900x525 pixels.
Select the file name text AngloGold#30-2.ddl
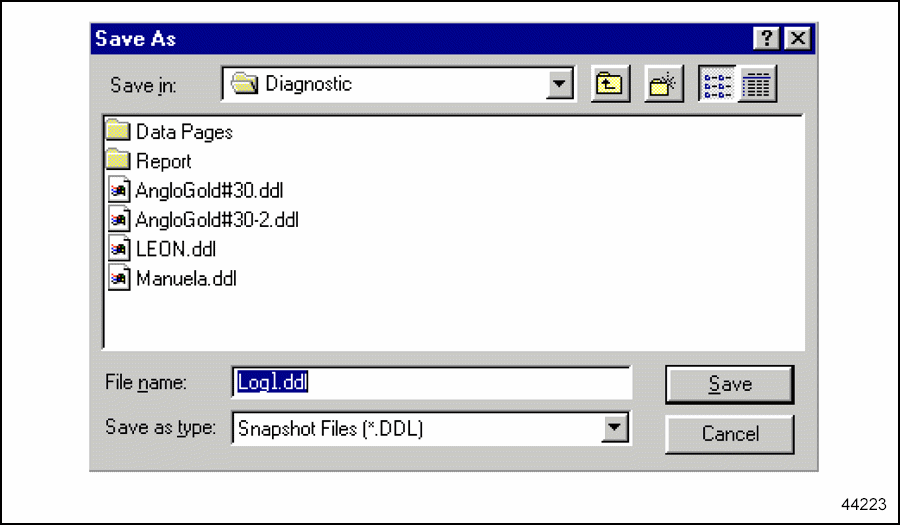[217, 220]
